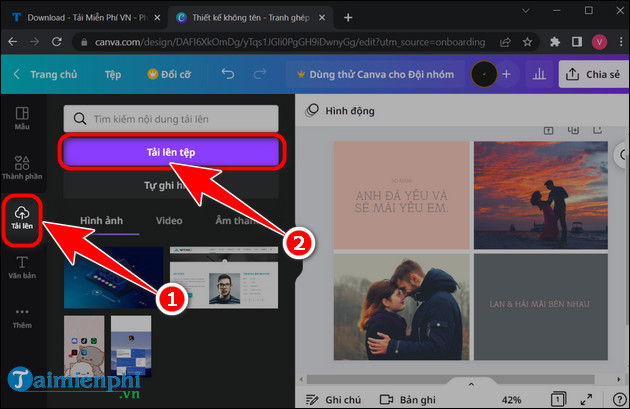
Task: Open Ghi chú notes
Action: tap(333, 400)
